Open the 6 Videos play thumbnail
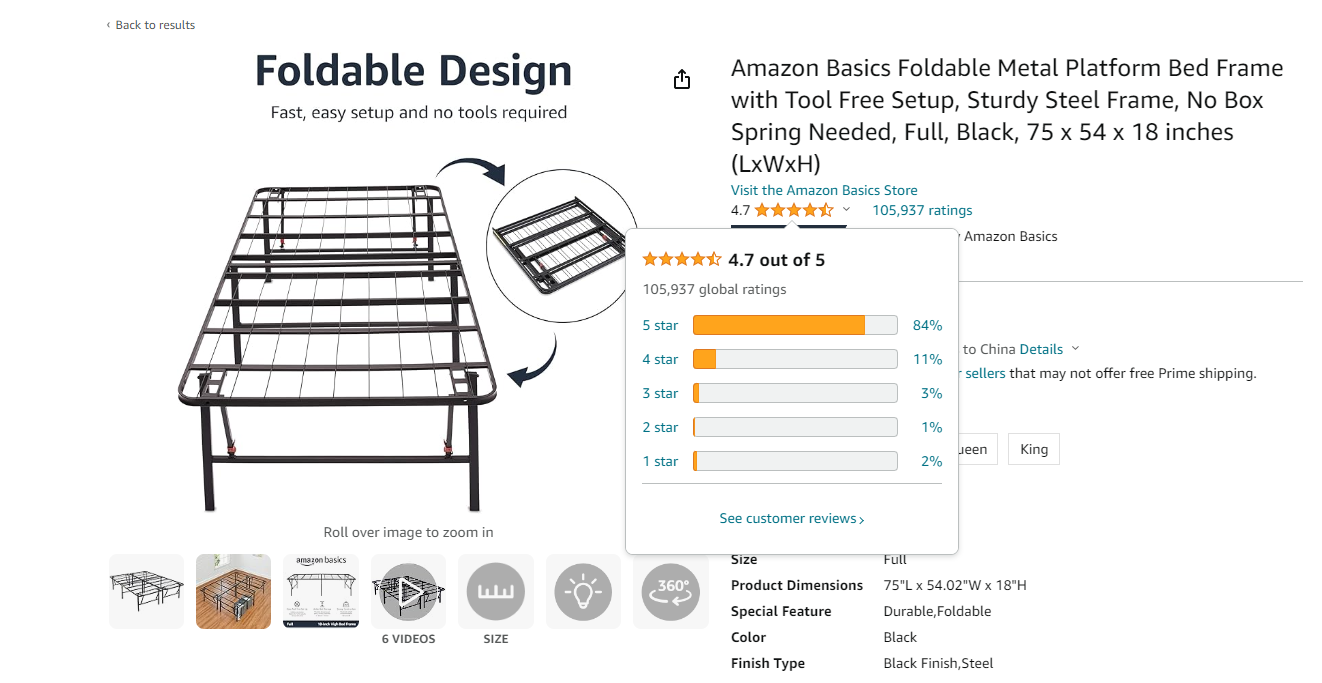The width and height of the screenshot is (1322, 683). click(x=408, y=592)
